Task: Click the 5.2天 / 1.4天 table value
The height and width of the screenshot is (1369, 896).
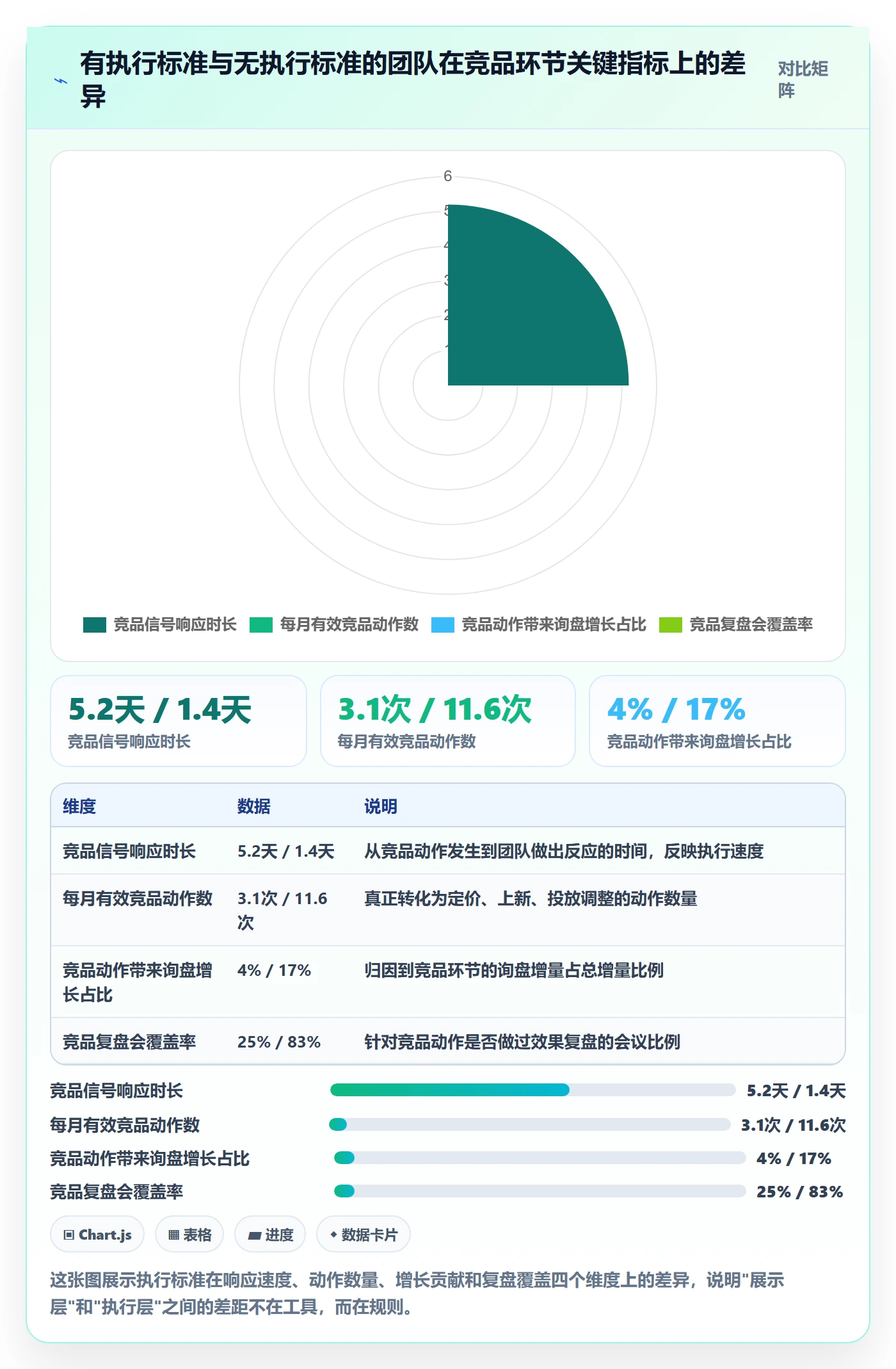Action: (286, 851)
